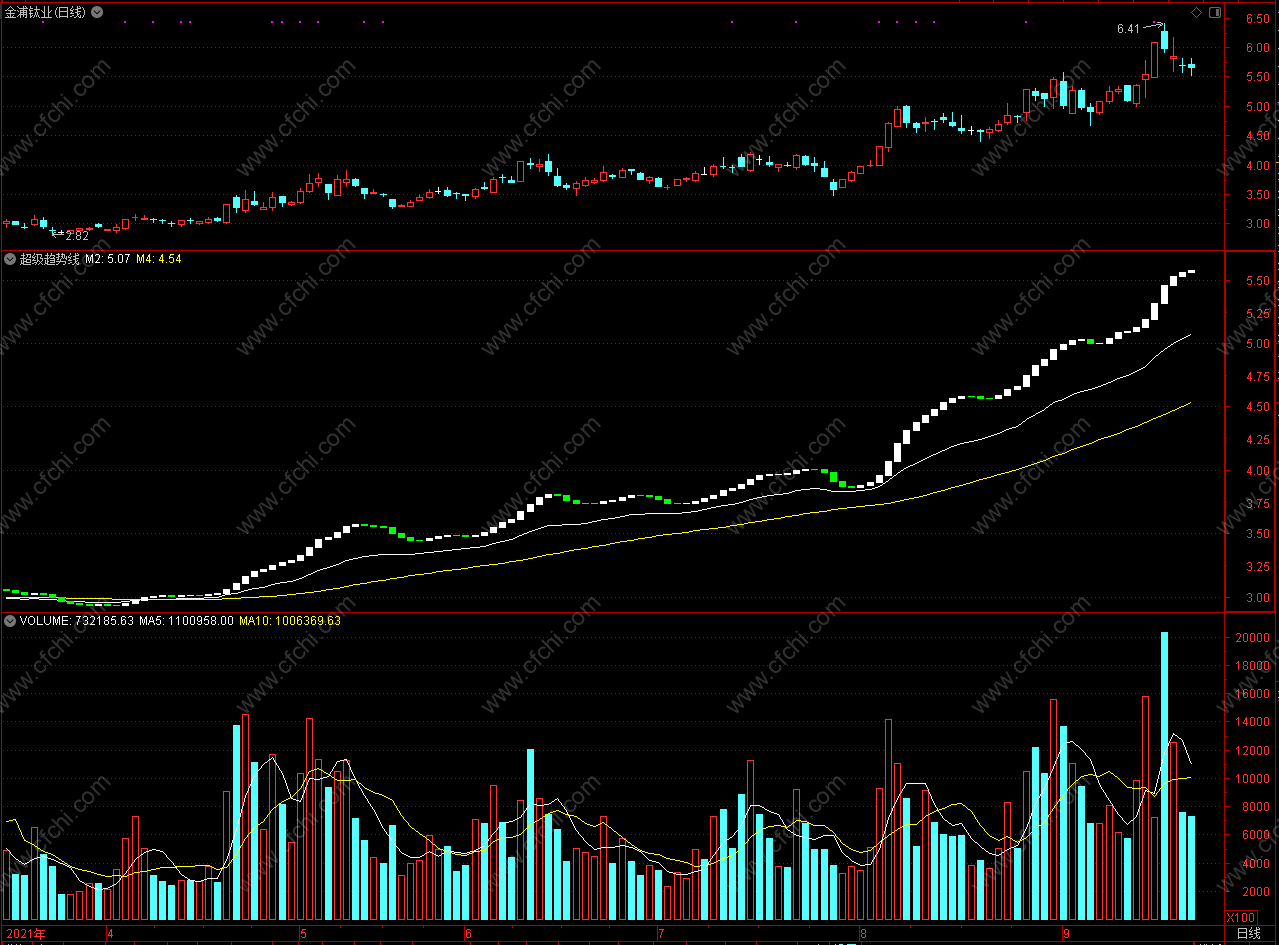Click the MA5: 1100958.00 label
Viewport: 1279px width, 945px height.
pyautogui.click(x=186, y=621)
